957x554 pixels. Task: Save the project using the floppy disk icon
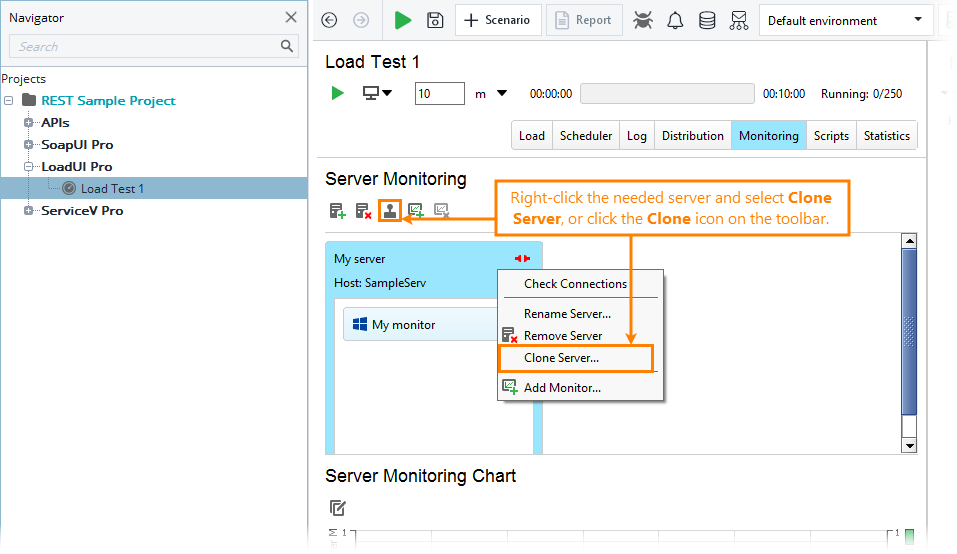point(435,20)
